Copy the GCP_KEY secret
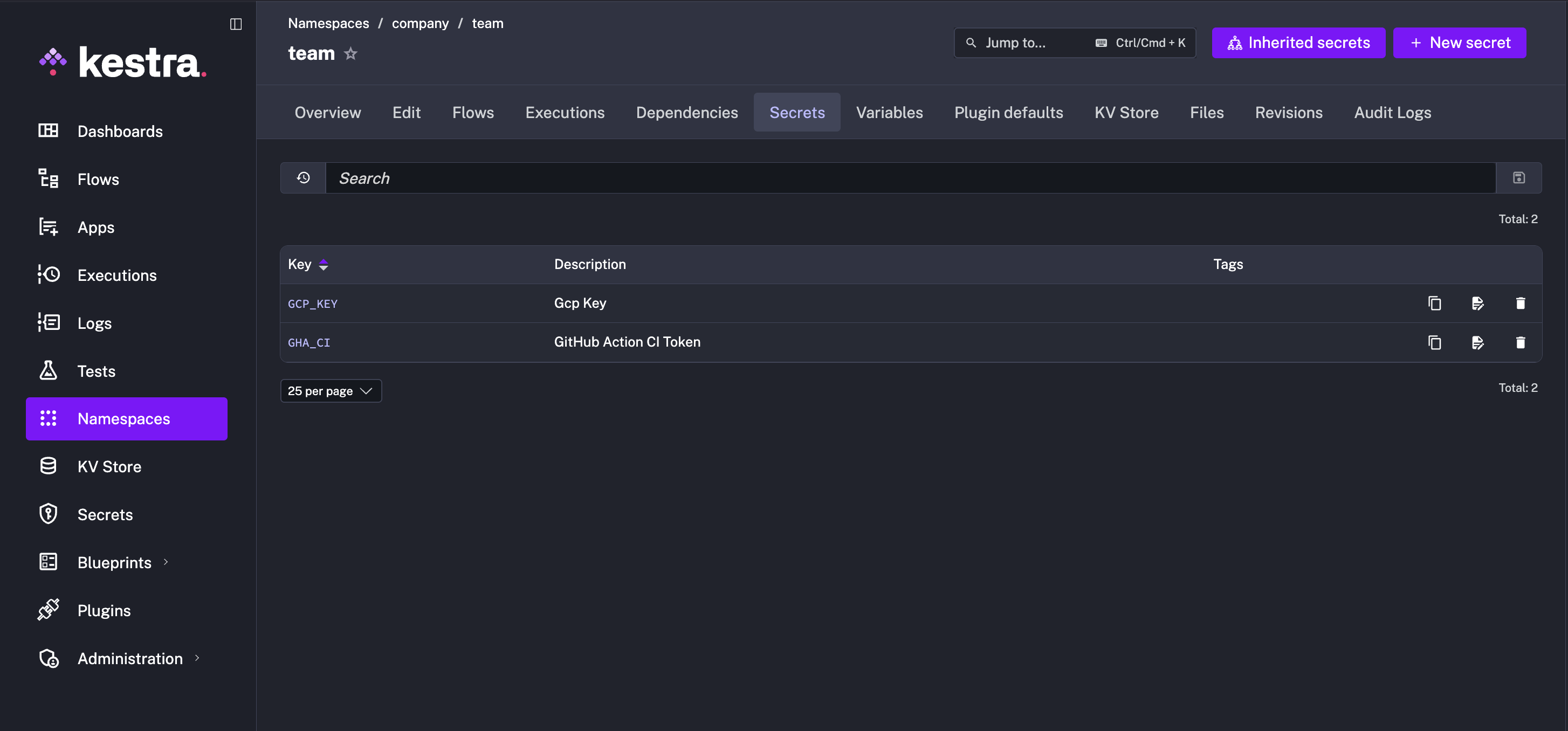 point(1434,303)
